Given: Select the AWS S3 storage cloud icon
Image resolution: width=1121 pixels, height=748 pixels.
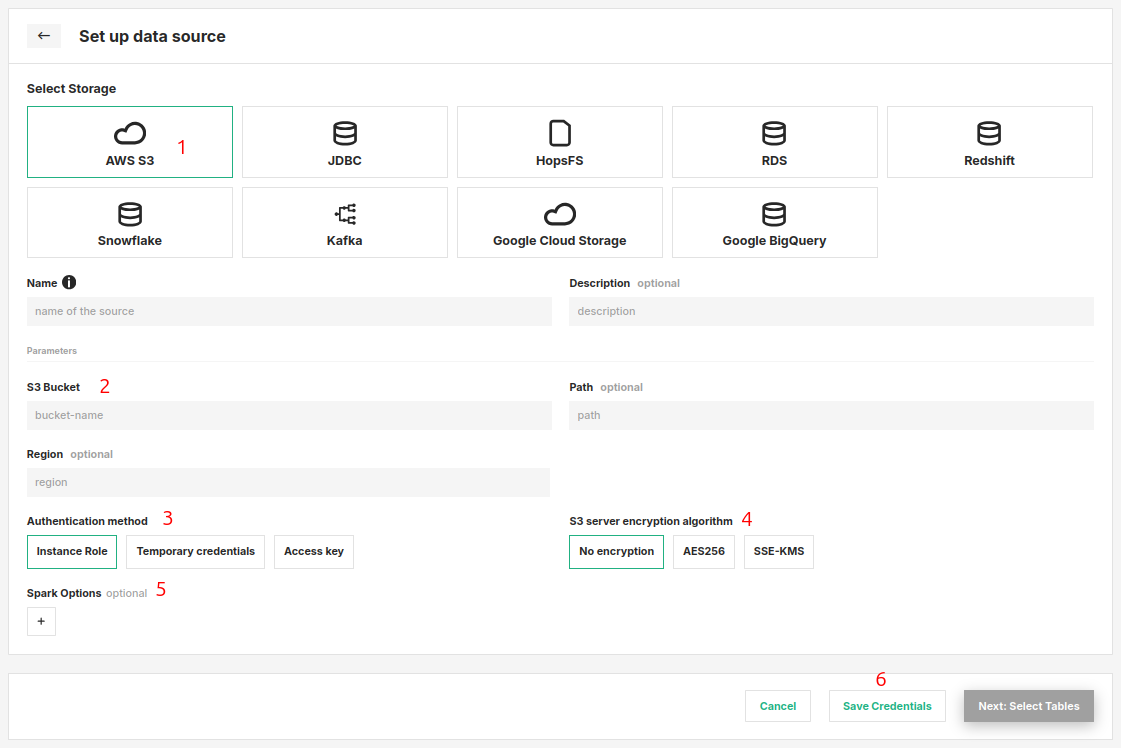Looking at the screenshot, I should click(130, 133).
